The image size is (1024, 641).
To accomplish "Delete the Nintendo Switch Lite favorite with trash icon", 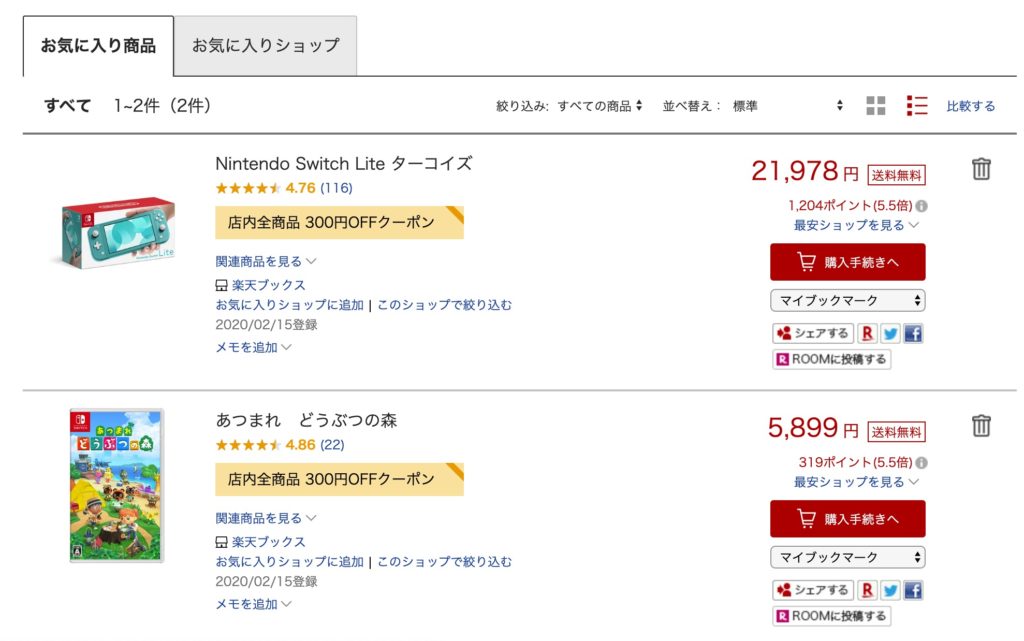I will [981, 169].
